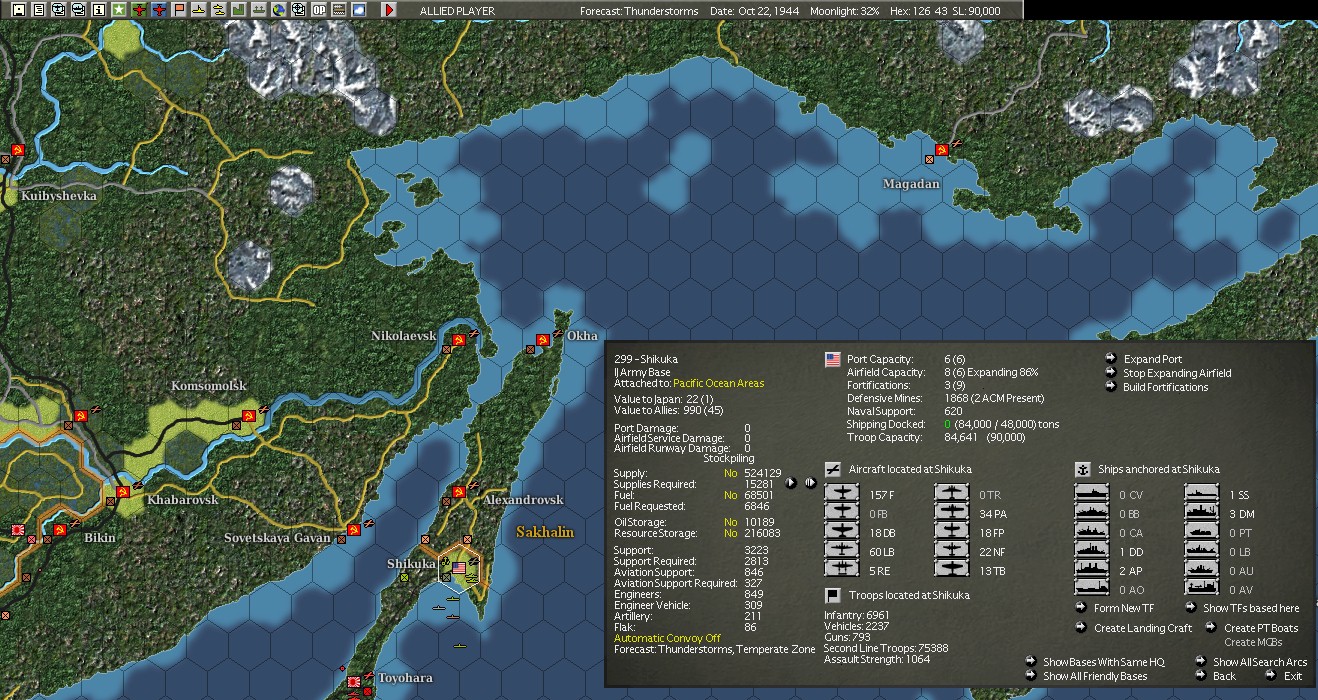1318x700 pixels.
Task: Toggle 'Automatic Convoy Off' setting
Action: (x=667, y=638)
